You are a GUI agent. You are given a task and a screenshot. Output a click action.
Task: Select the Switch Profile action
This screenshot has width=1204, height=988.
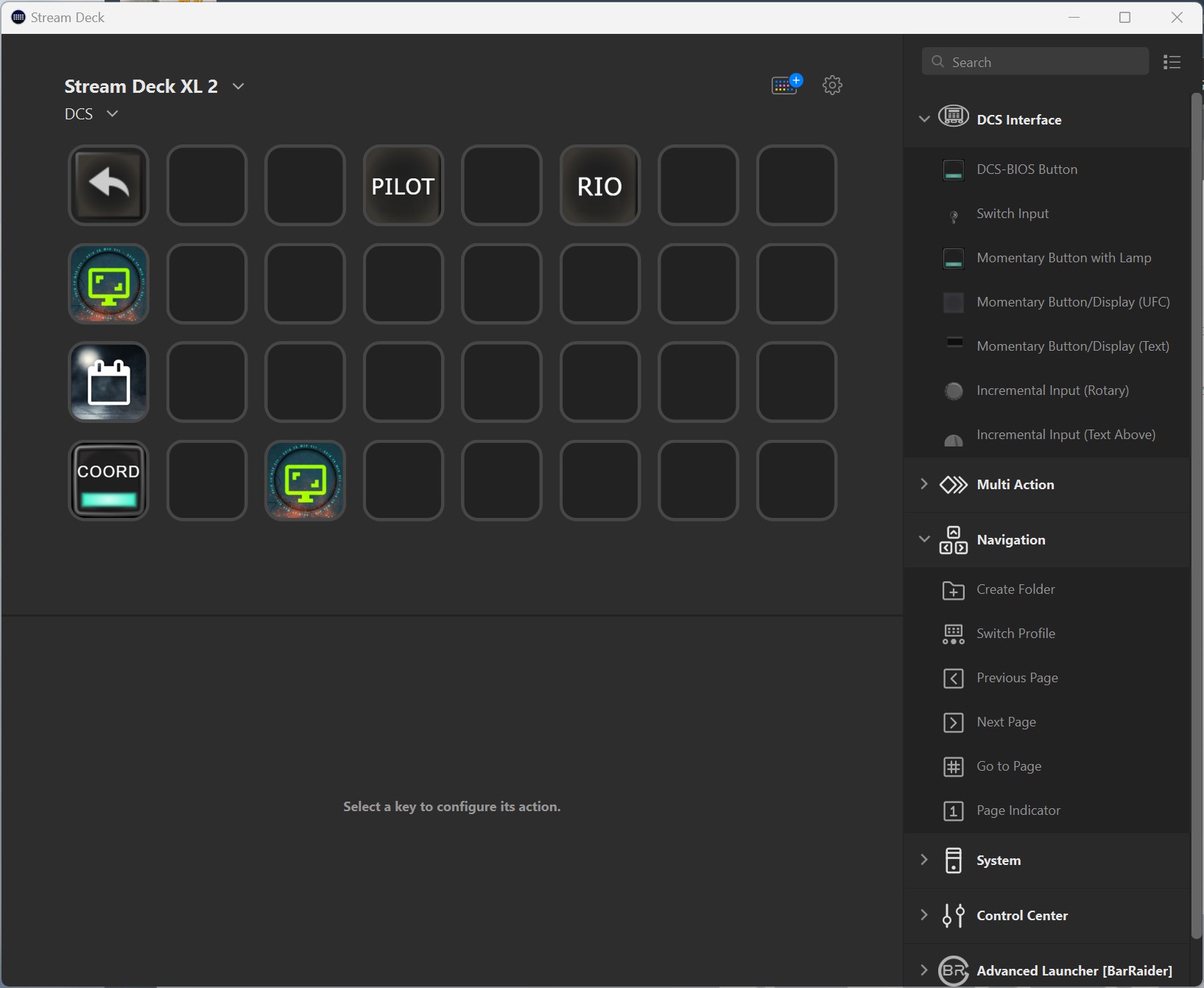pyautogui.click(x=1015, y=634)
